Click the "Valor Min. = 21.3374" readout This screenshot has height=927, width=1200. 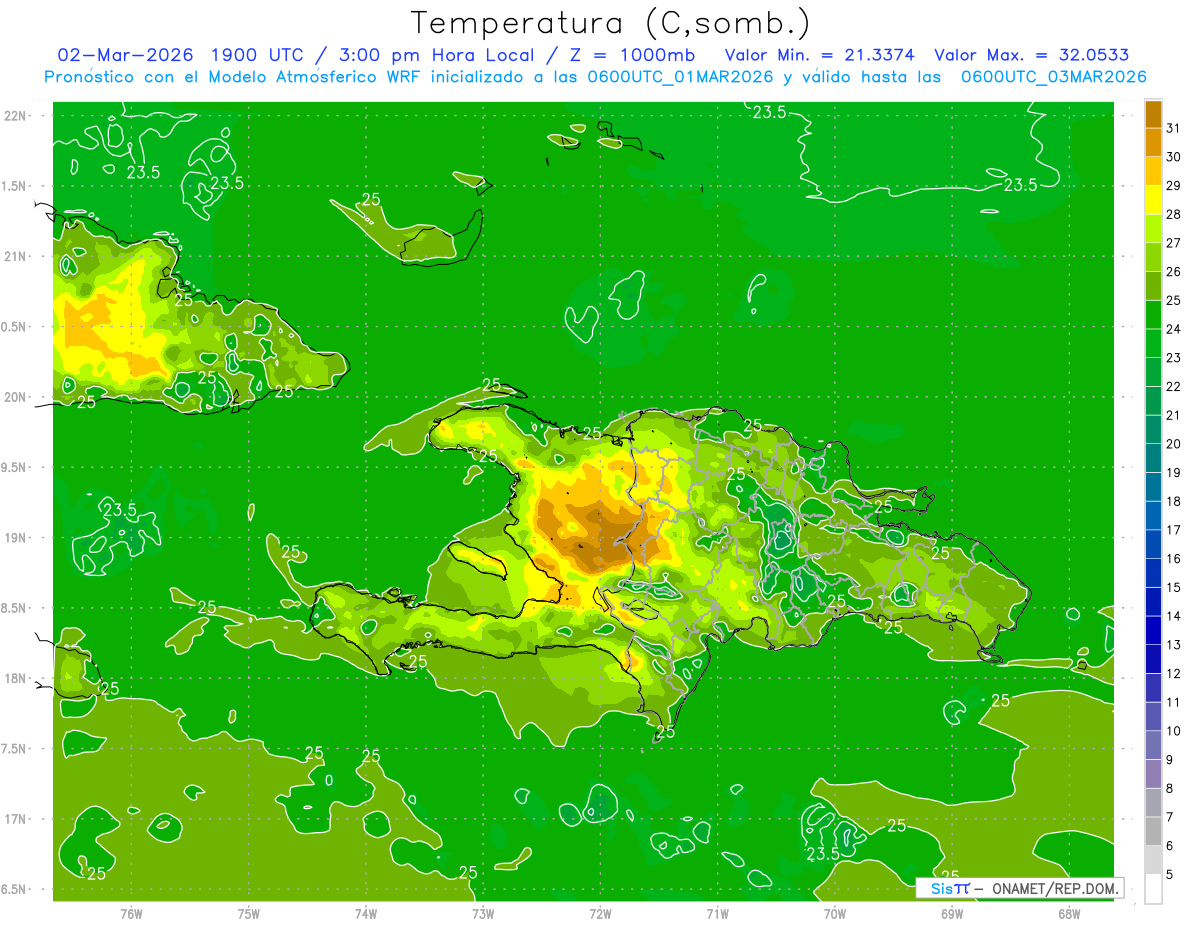click(x=819, y=55)
